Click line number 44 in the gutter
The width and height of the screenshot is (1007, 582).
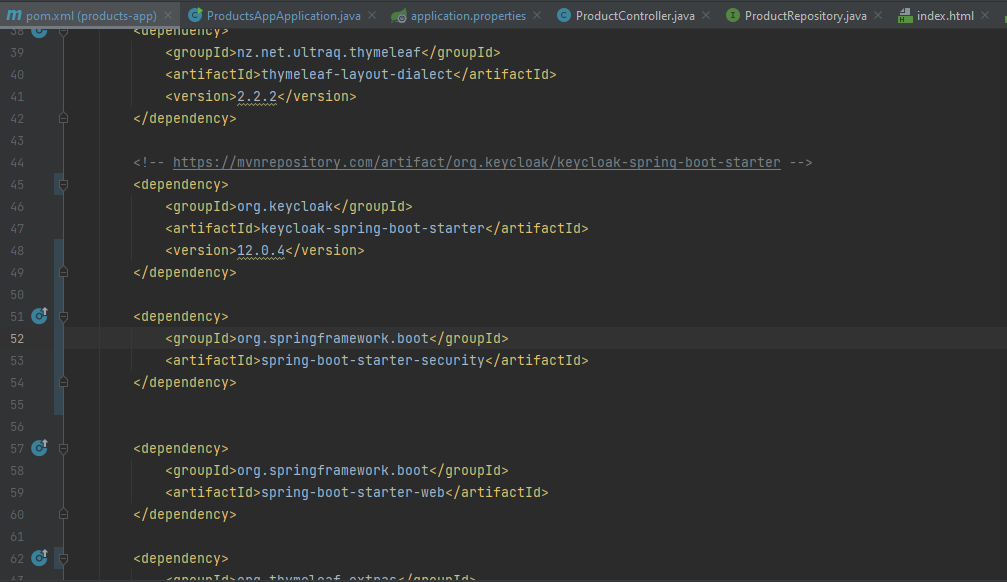17,163
